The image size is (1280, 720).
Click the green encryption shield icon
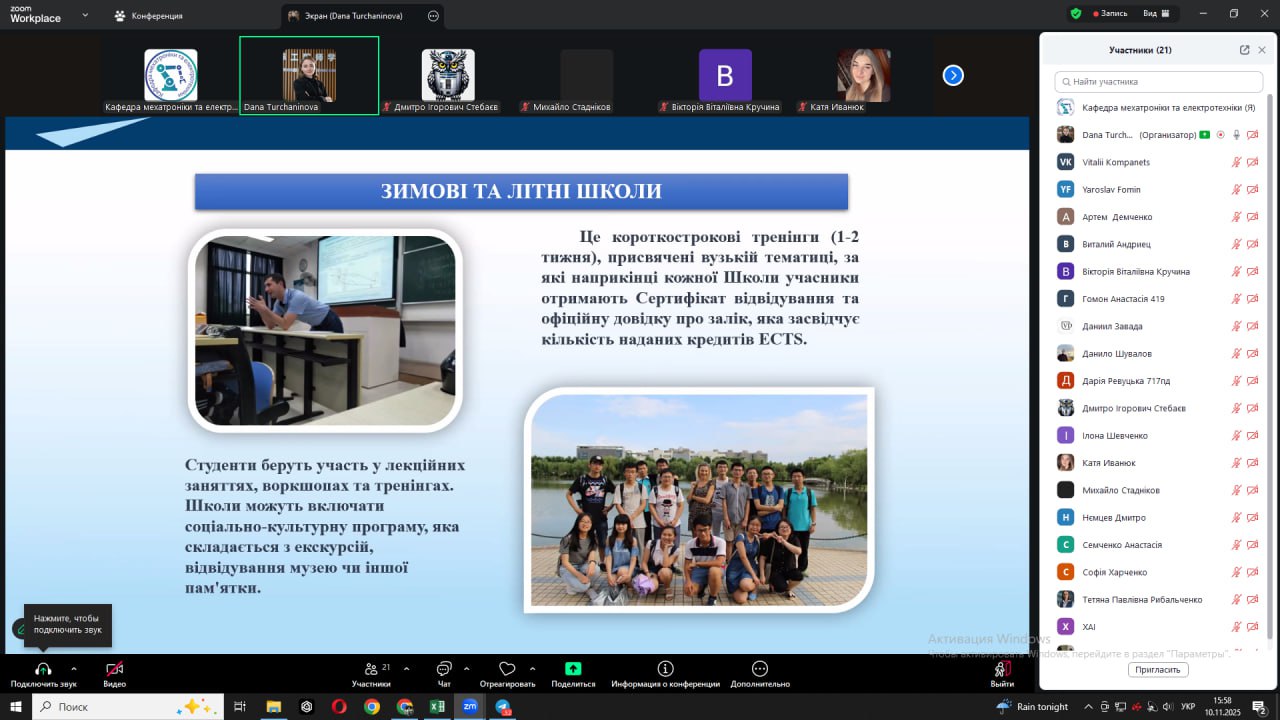coord(1076,14)
